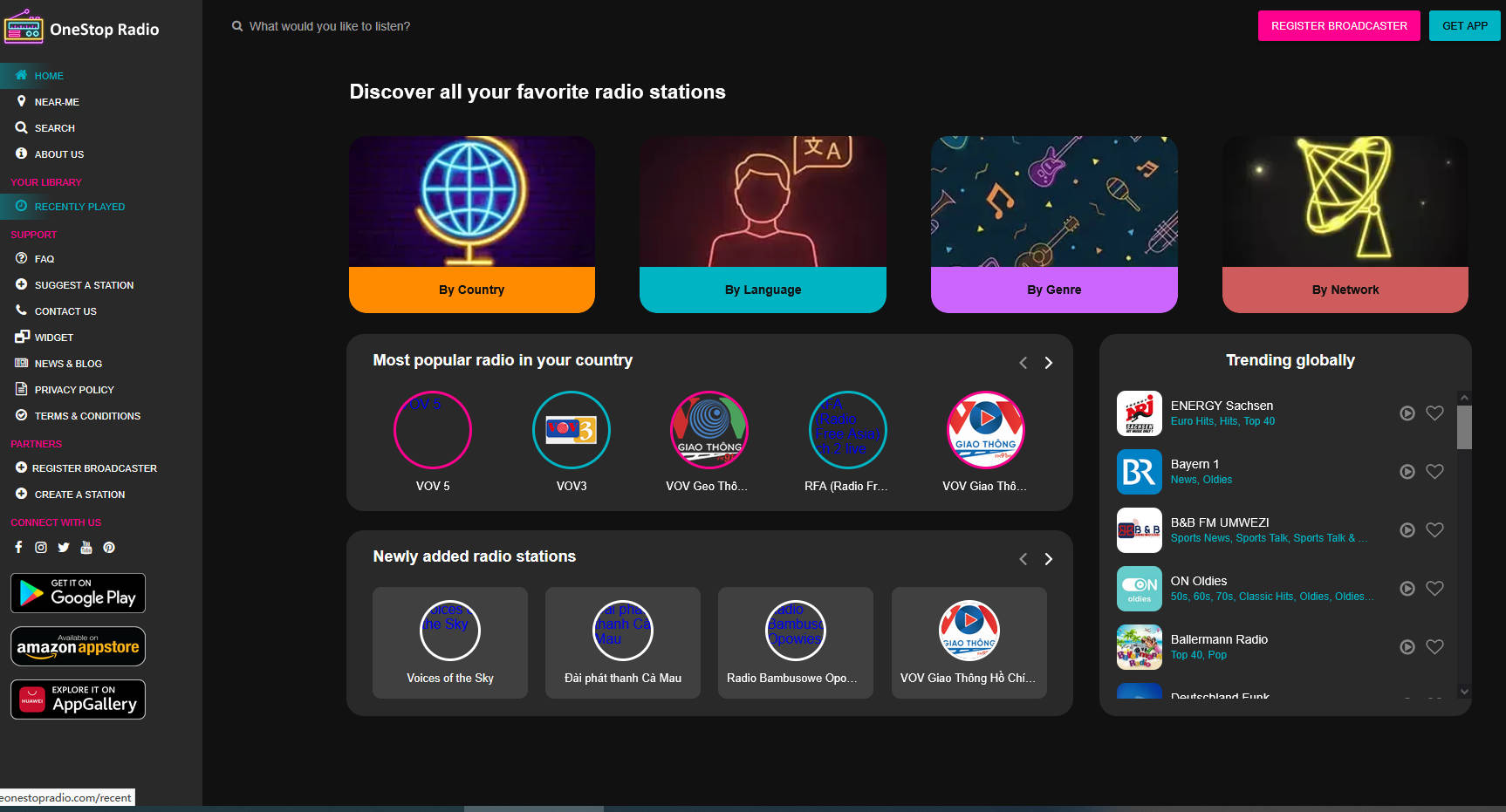Open Recently Played in sidebar
1506x812 pixels.
tap(79, 207)
